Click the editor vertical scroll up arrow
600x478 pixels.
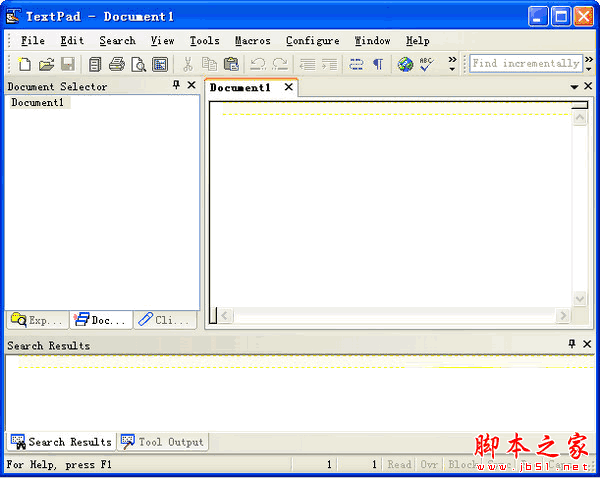coord(580,117)
